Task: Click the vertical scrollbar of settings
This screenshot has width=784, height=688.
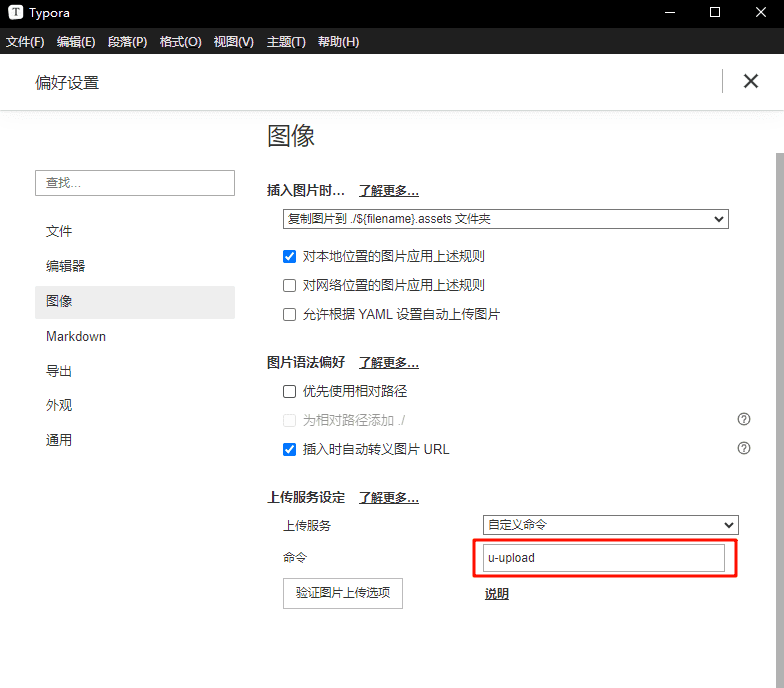Action: 780,420
